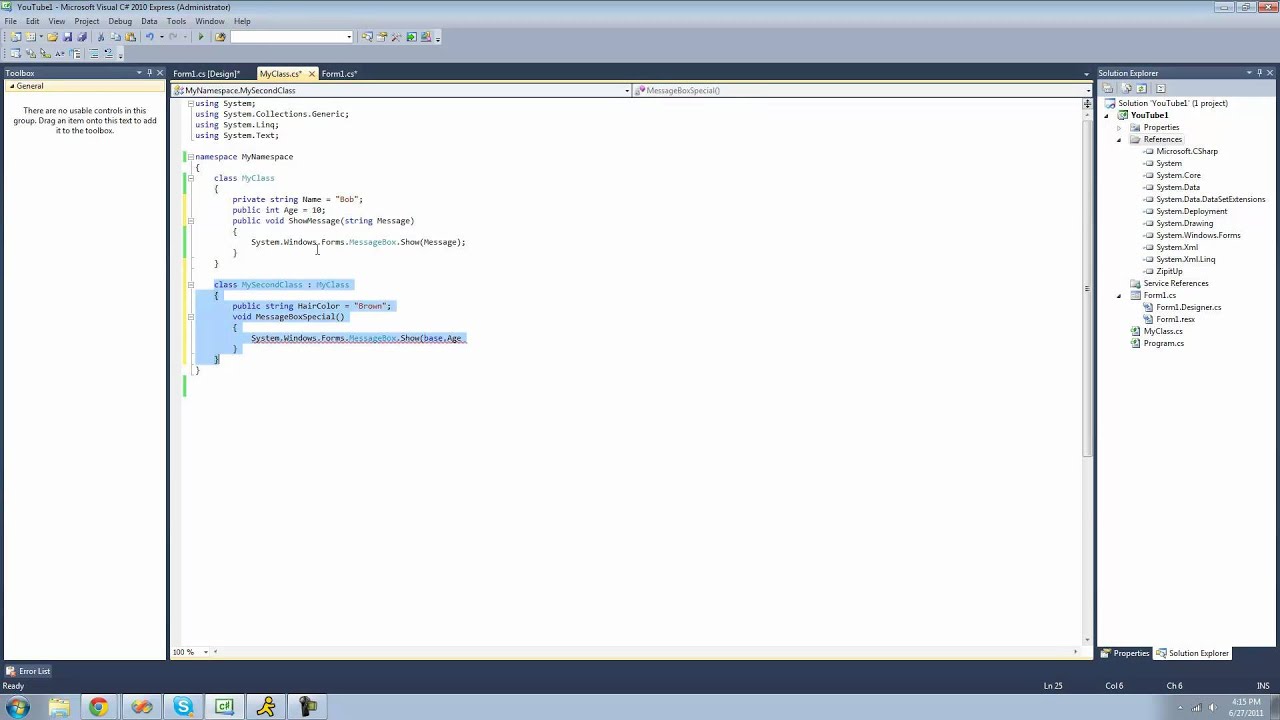Open the Windows Explorer taskbar icon

(x=58, y=707)
